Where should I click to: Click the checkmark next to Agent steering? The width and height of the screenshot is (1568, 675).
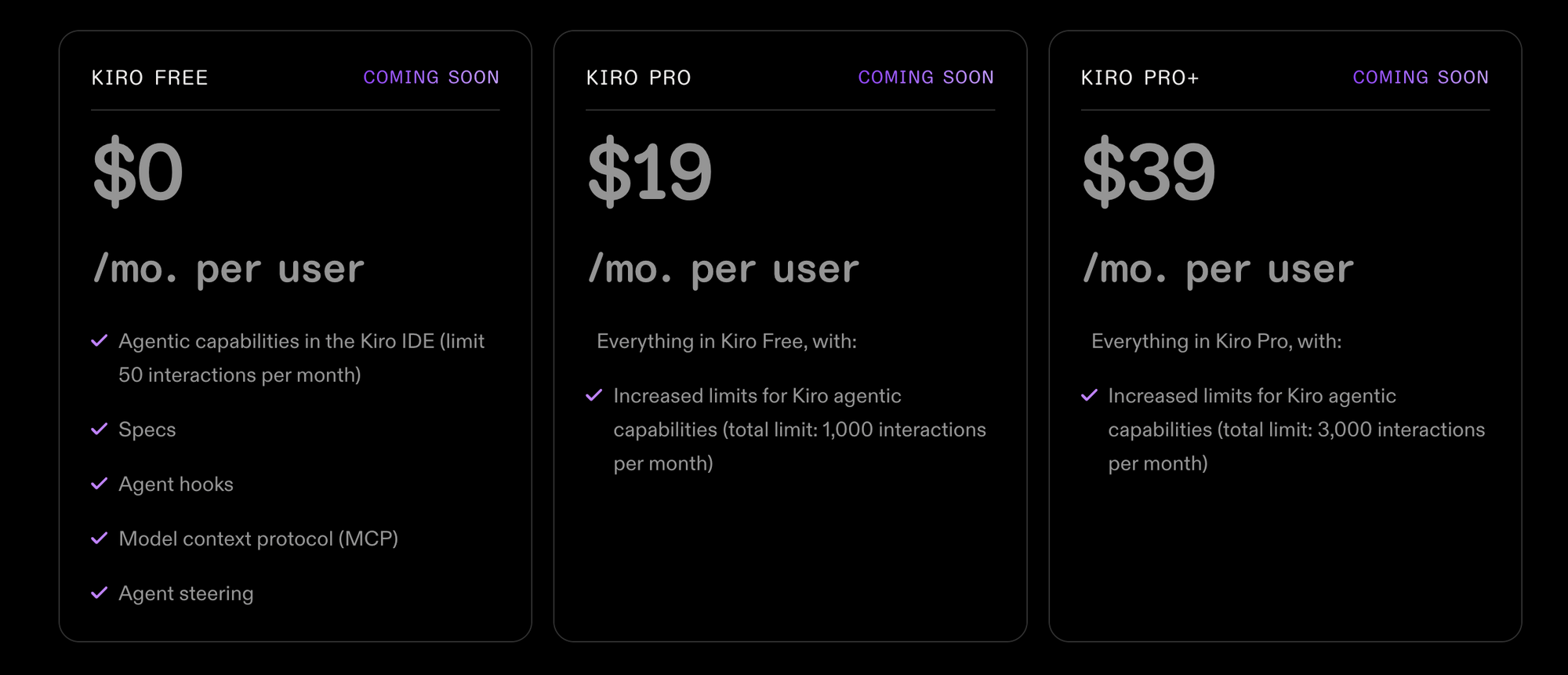[99, 593]
